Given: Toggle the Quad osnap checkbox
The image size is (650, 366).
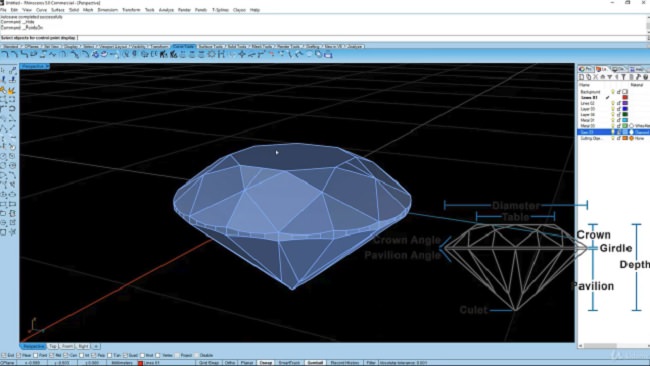Looking at the screenshot, I should pyautogui.click(x=126, y=355).
